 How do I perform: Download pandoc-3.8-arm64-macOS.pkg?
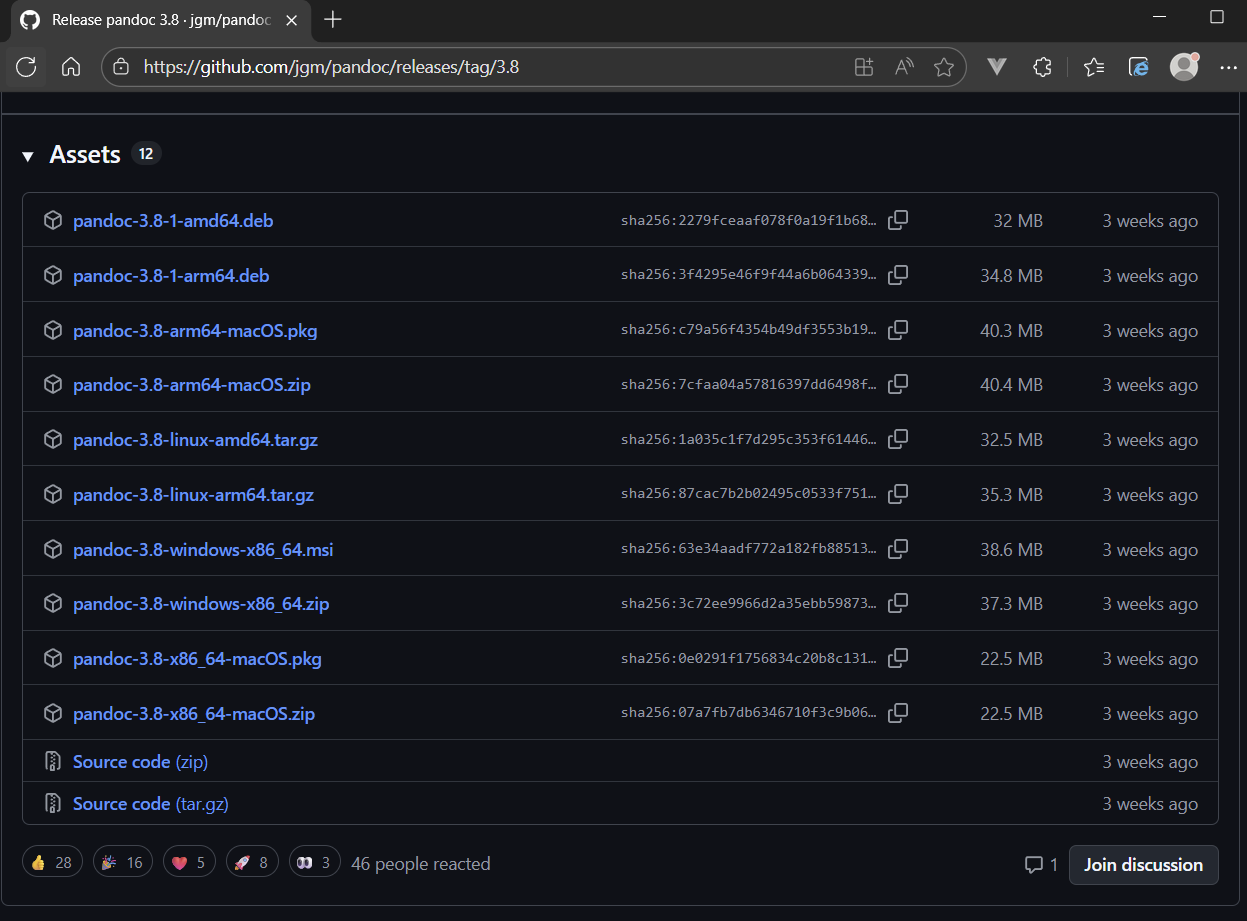(x=195, y=331)
